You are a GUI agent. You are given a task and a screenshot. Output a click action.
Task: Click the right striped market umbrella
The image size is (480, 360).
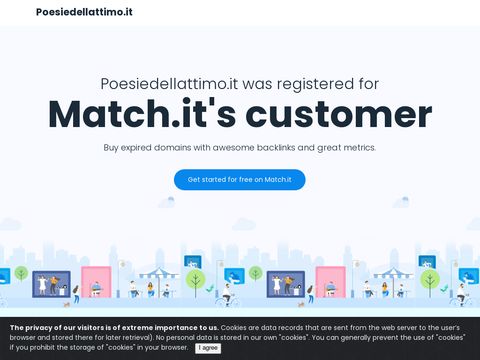click(393, 274)
